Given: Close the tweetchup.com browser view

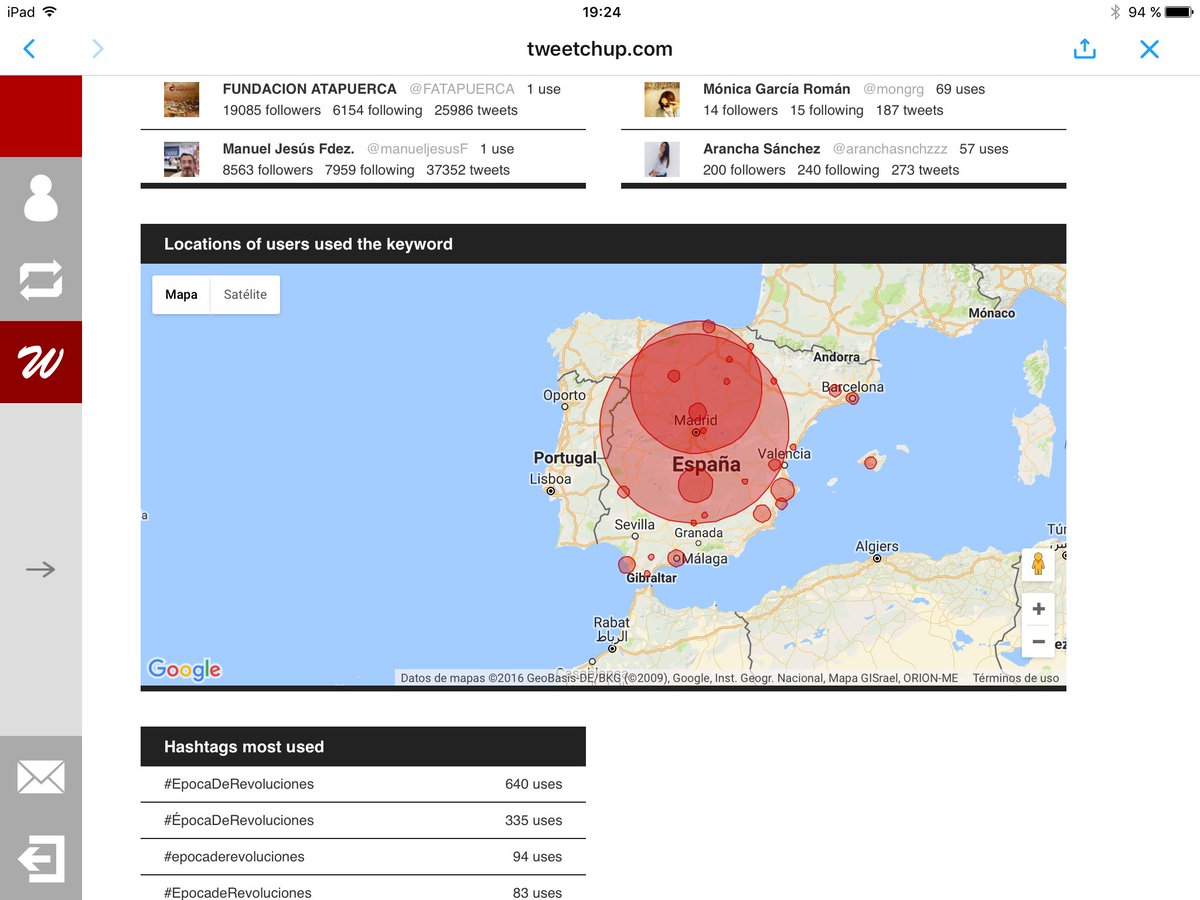Looking at the screenshot, I should (1149, 48).
